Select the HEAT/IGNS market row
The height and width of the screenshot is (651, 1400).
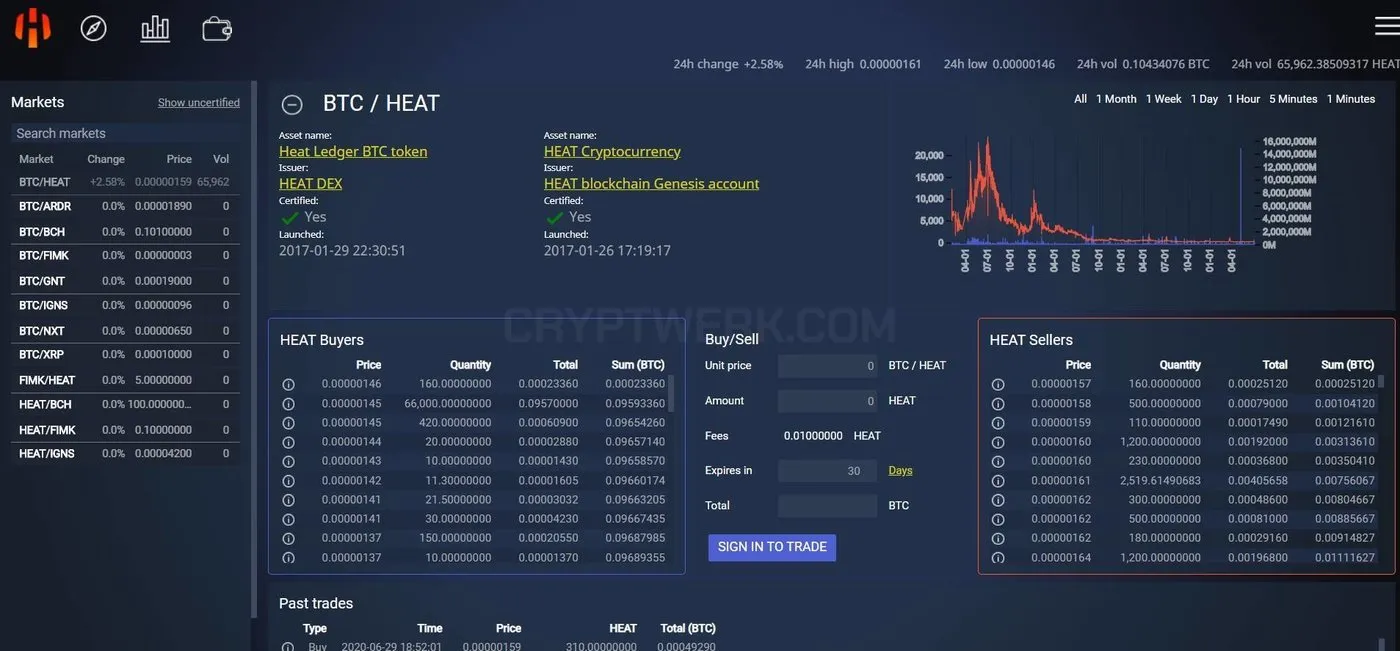point(125,453)
